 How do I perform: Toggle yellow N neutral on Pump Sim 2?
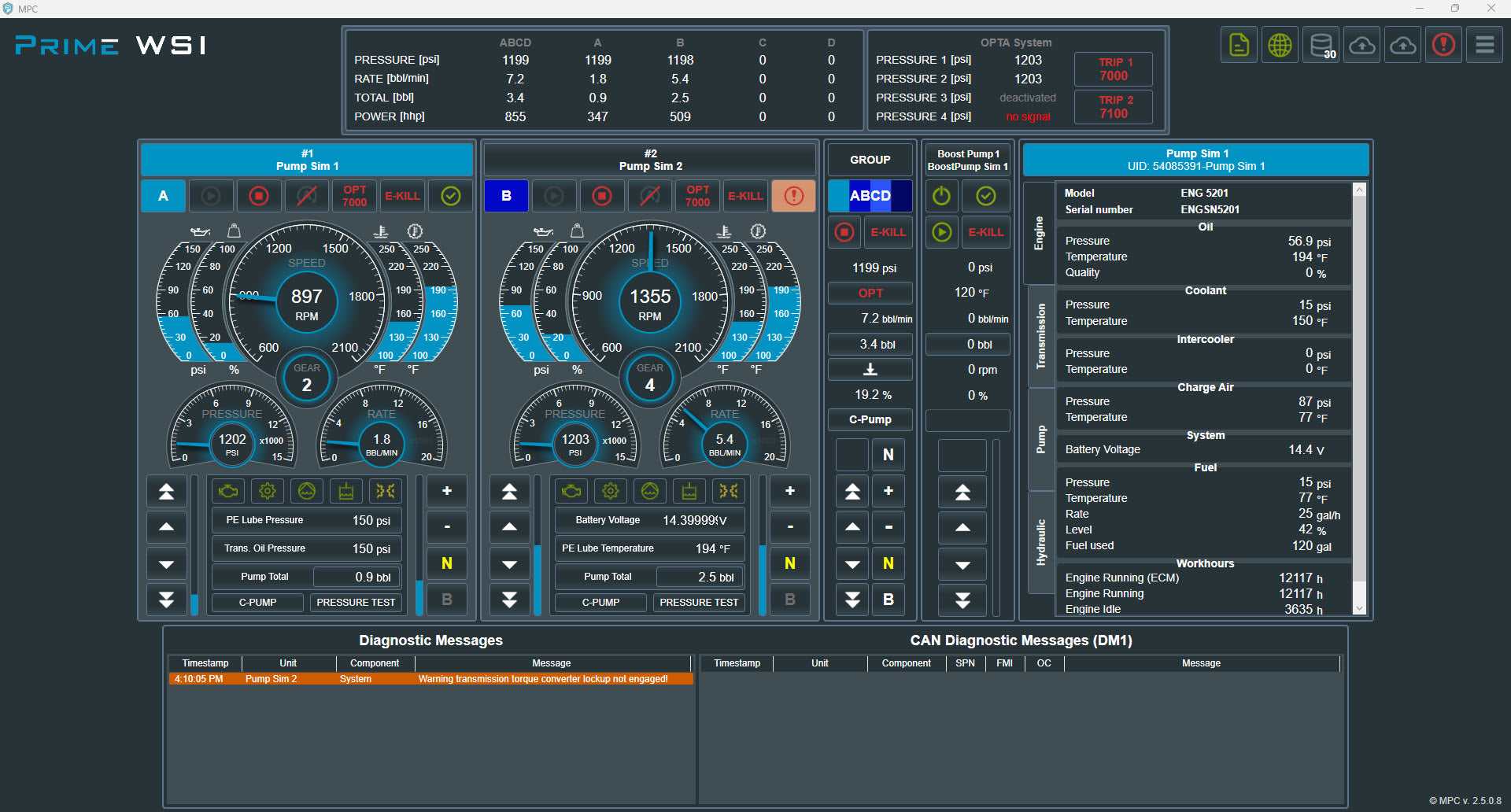790,563
